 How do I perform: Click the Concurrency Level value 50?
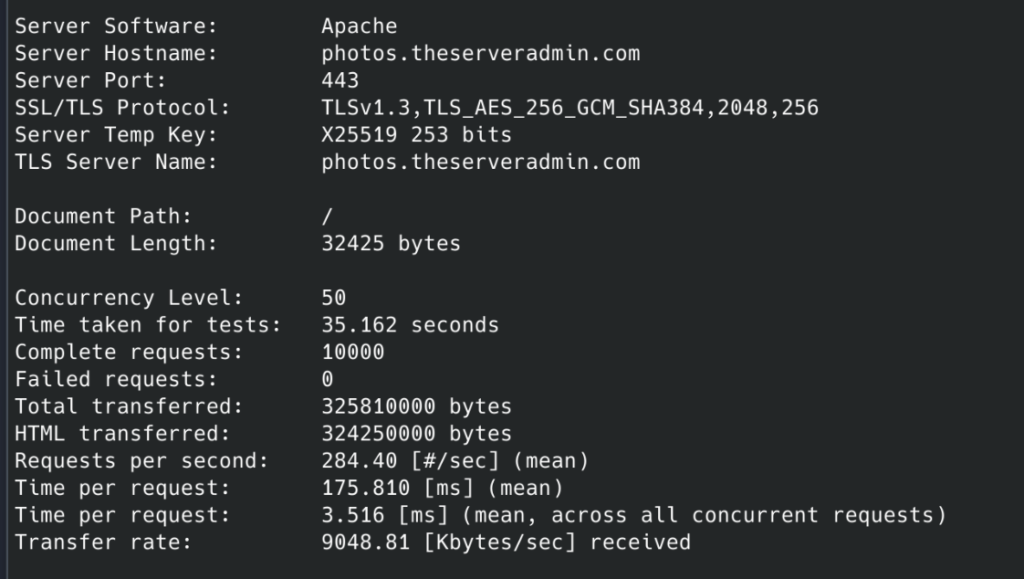pos(334,298)
